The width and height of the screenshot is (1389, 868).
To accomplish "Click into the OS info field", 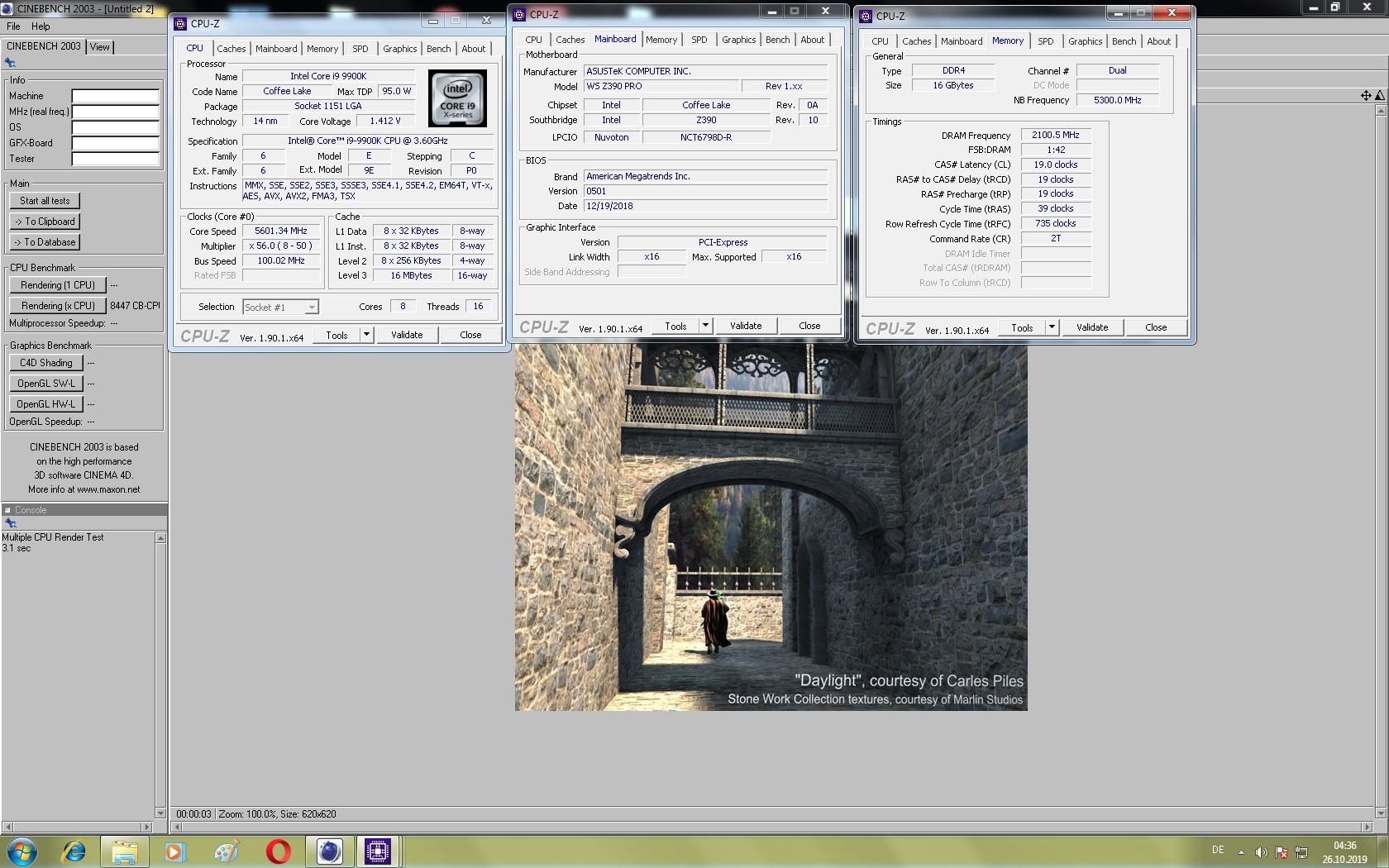I will [115, 127].
